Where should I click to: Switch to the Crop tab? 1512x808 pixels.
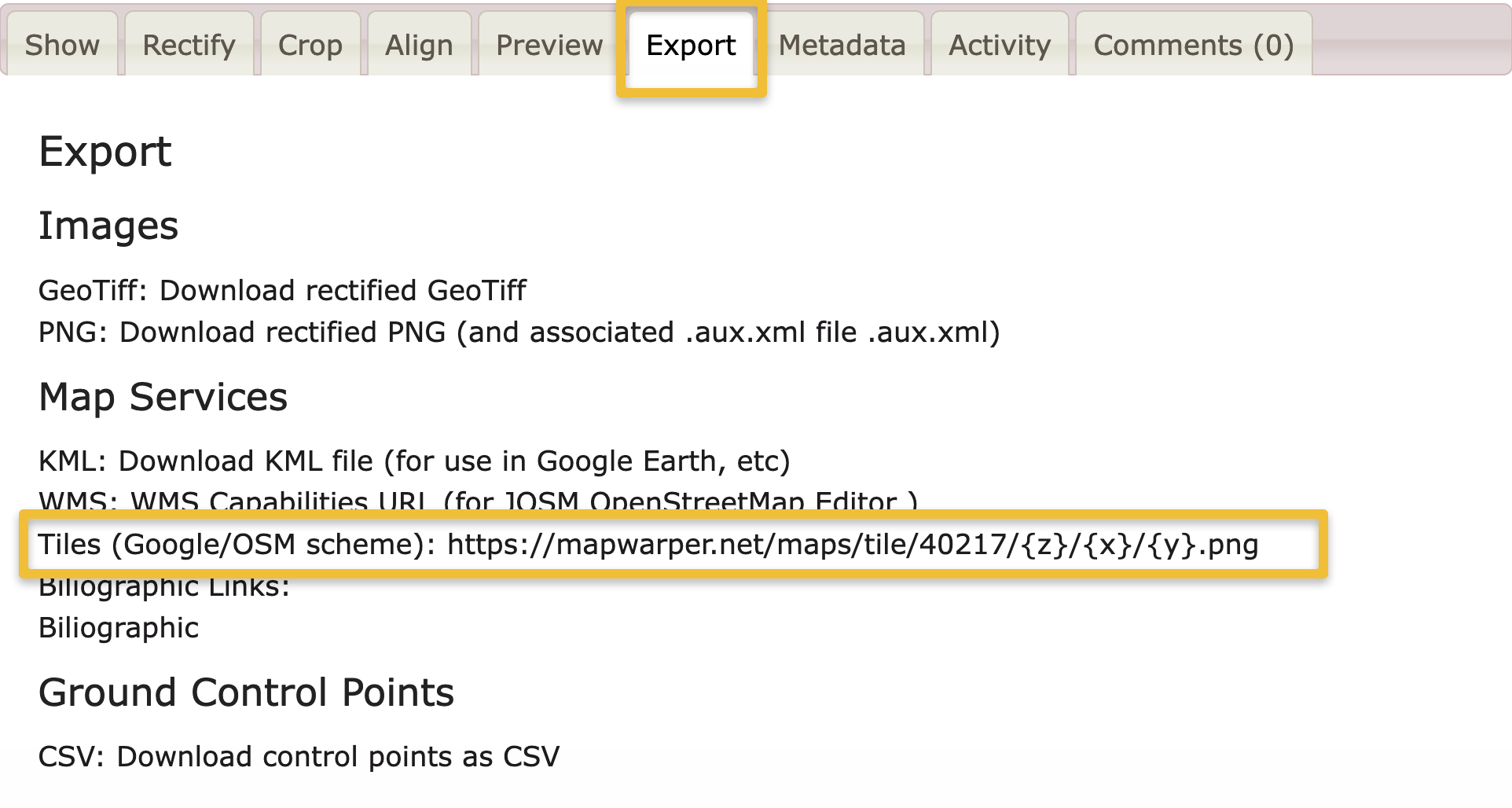(x=310, y=45)
